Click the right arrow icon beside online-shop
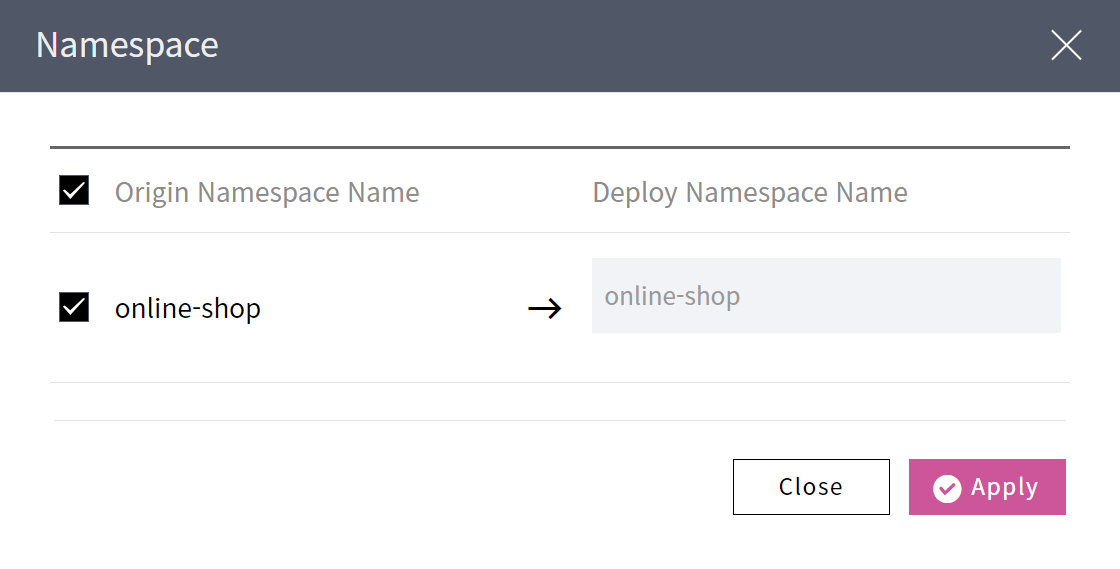 coord(545,309)
